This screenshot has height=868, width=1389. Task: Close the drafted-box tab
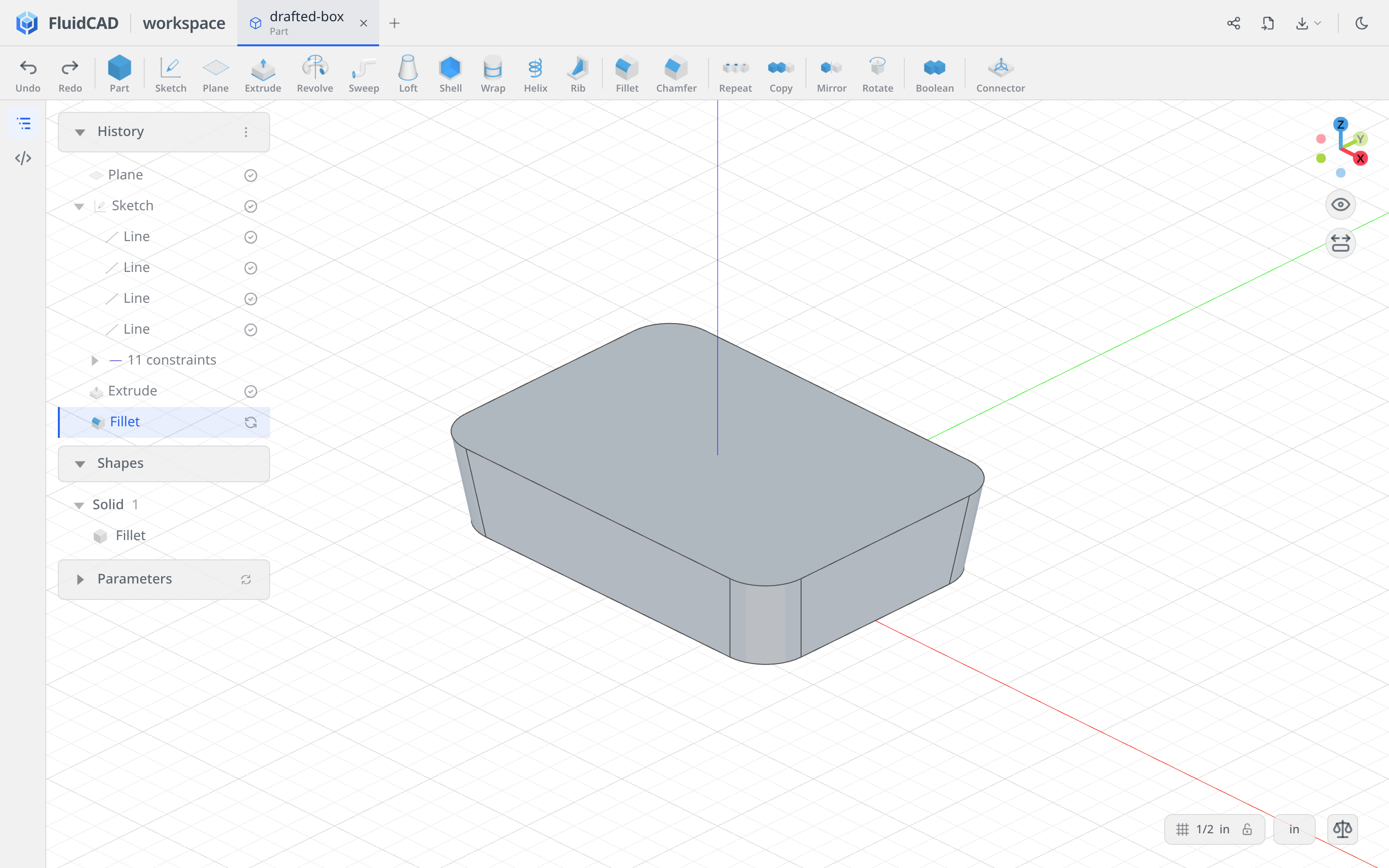coord(363,23)
